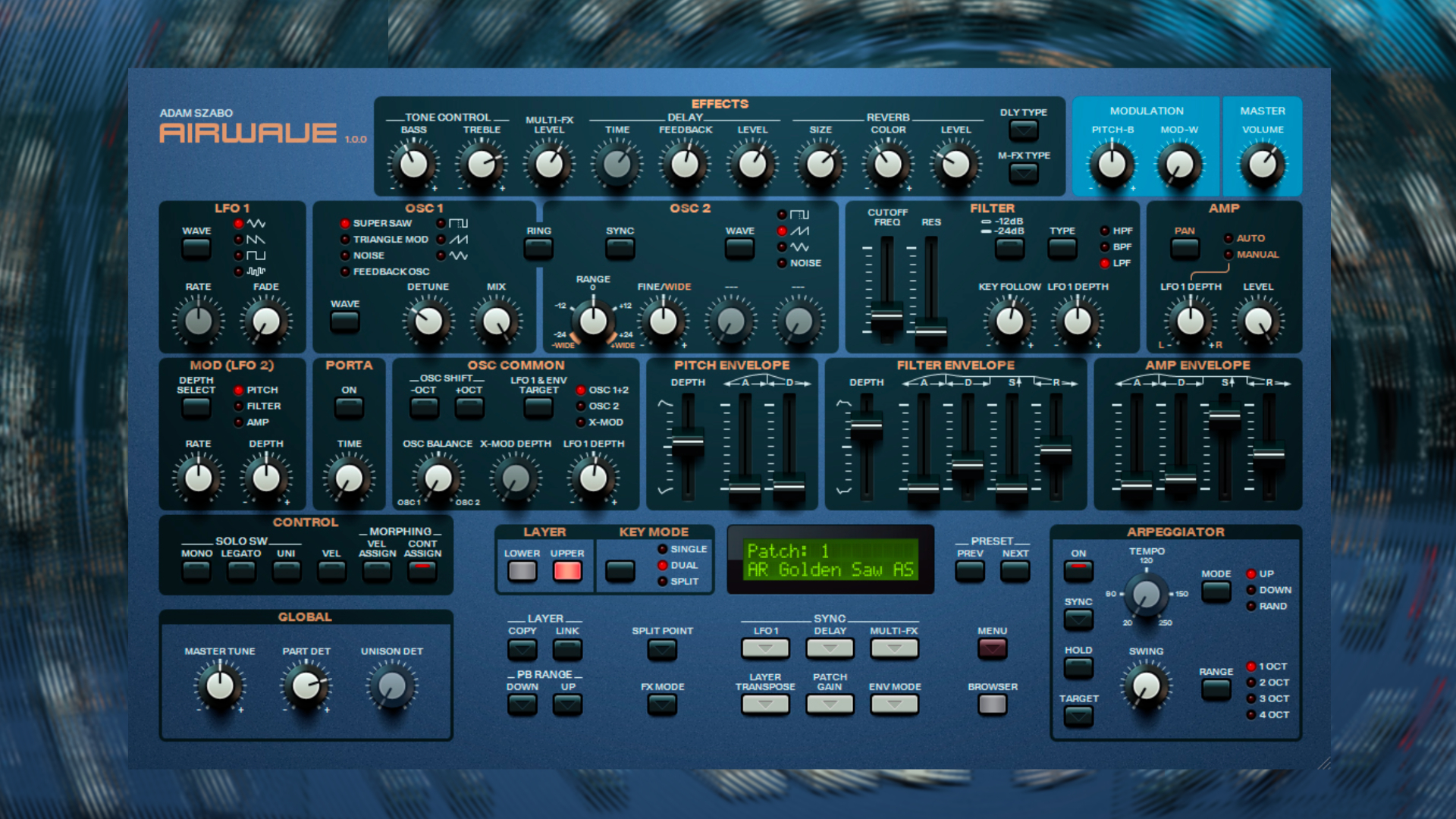The image size is (1456, 819).
Task: Change the DLY TYPE in the Effects section
Action: [1025, 131]
